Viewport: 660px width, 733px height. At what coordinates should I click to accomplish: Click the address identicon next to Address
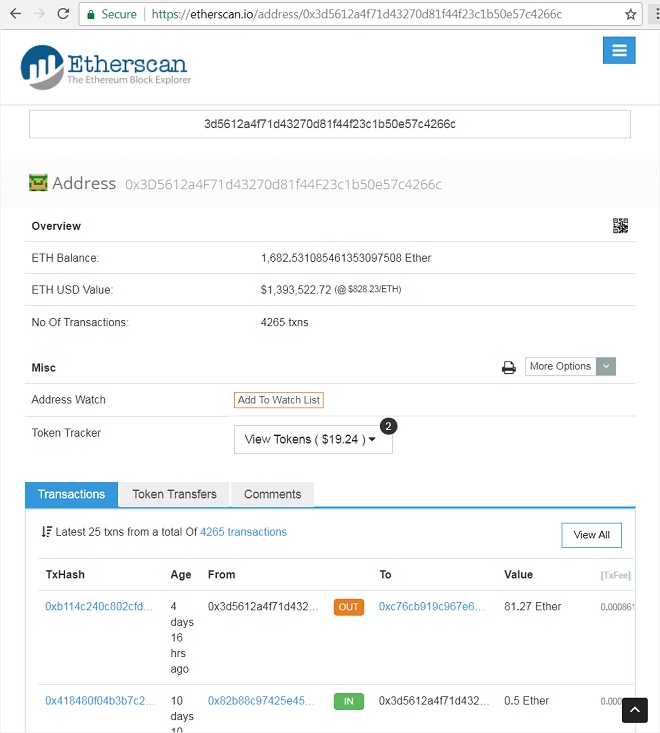[x=38, y=183]
